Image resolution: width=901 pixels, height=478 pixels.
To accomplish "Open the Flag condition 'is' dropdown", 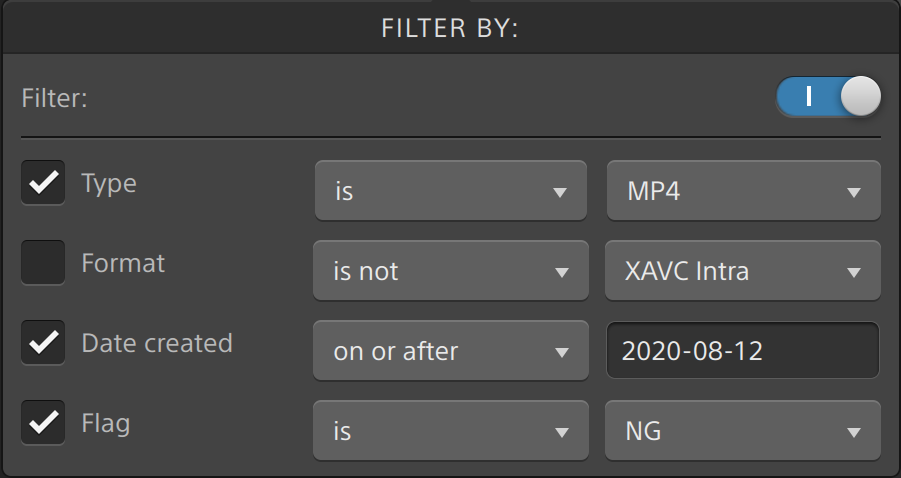I will click(450, 431).
